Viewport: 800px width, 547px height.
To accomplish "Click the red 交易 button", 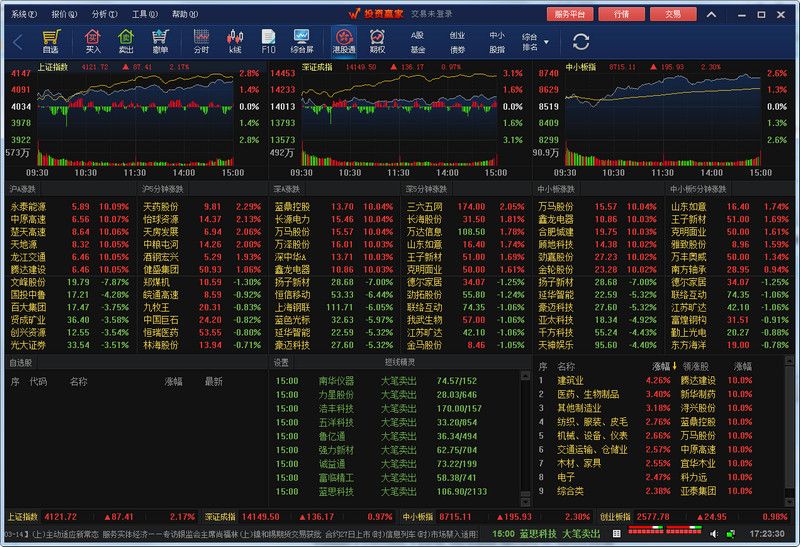I will (673, 14).
